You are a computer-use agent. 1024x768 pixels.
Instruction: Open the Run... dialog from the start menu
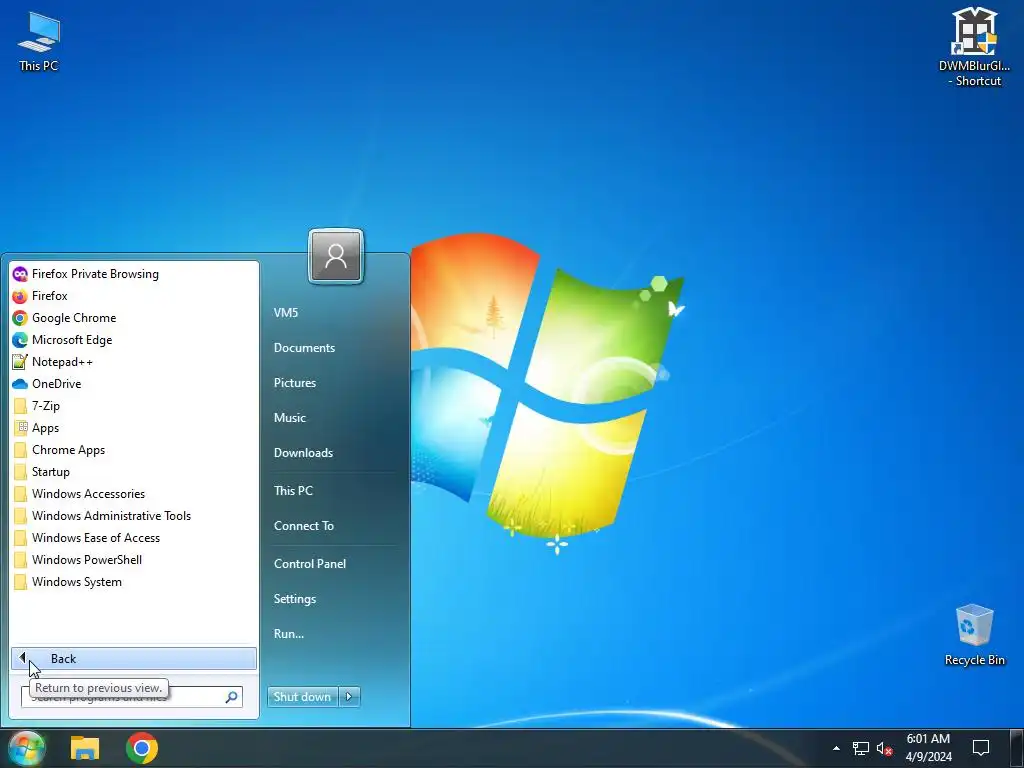(289, 633)
